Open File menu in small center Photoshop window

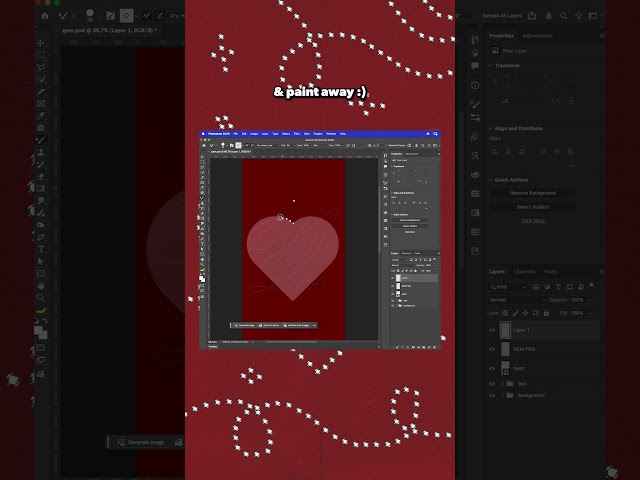[x=236, y=134]
